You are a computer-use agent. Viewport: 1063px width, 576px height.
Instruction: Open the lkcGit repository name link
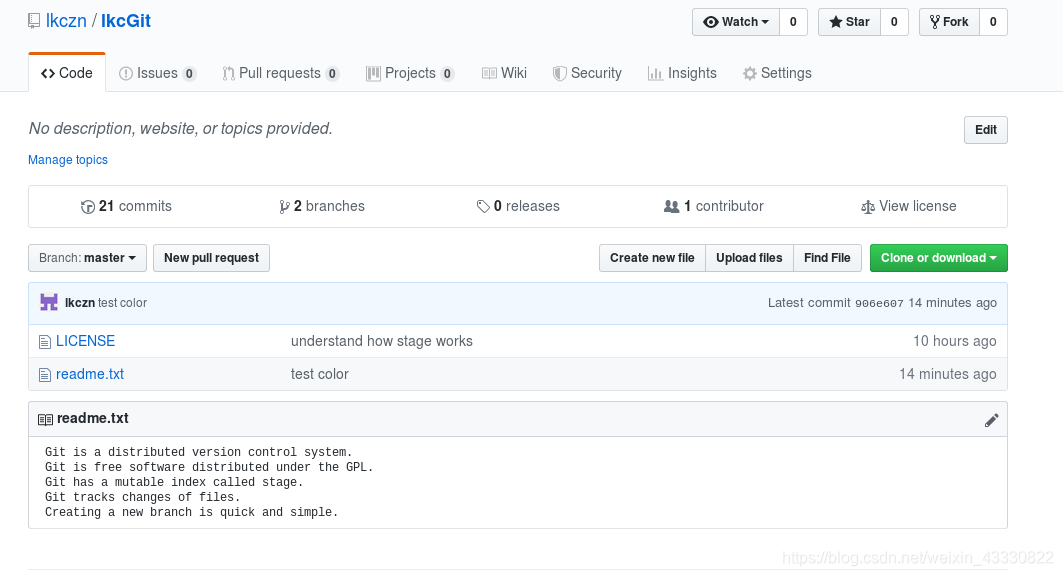(125, 21)
